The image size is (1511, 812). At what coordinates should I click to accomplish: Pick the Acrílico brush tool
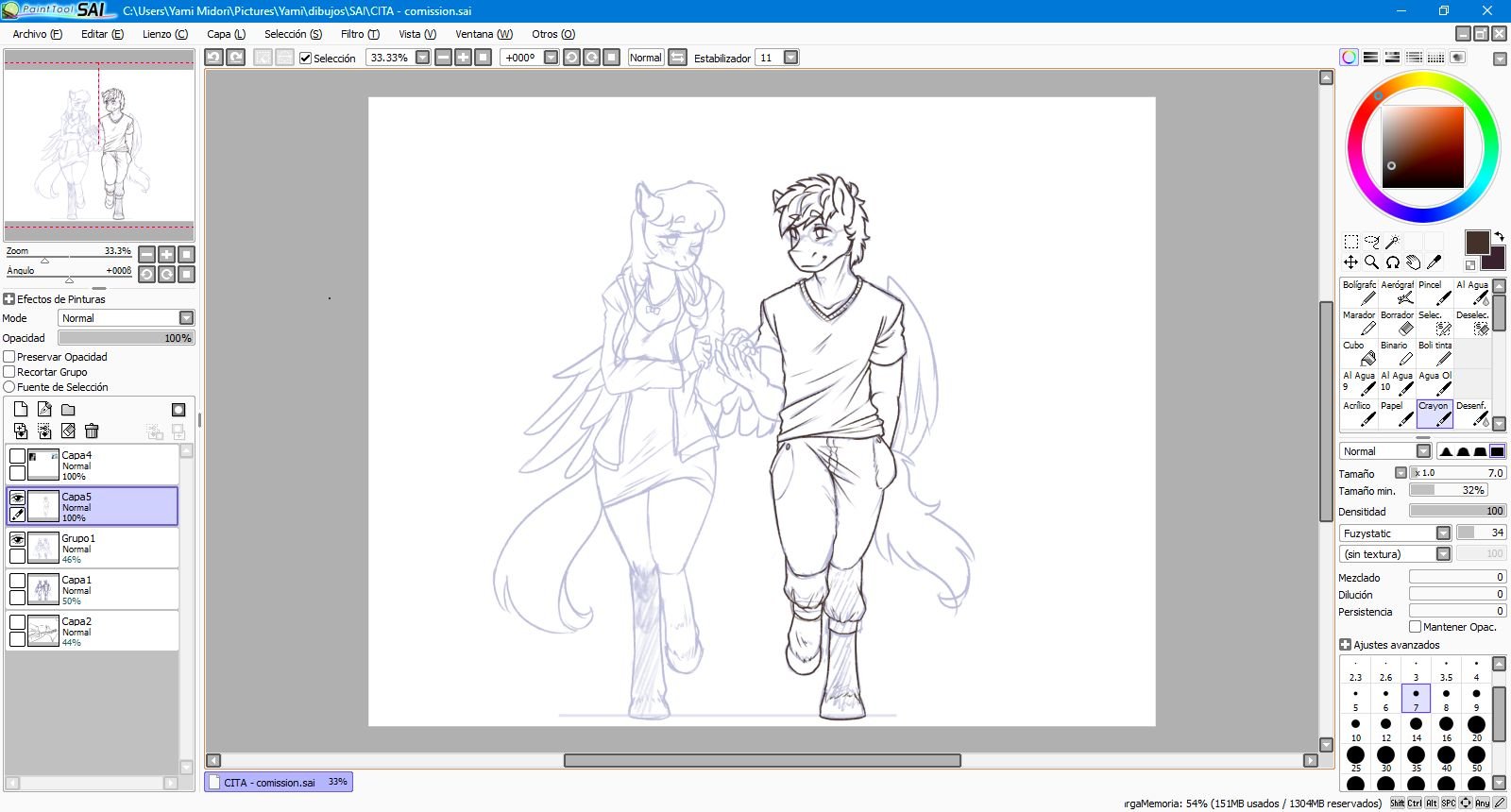[x=1359, y=414]
